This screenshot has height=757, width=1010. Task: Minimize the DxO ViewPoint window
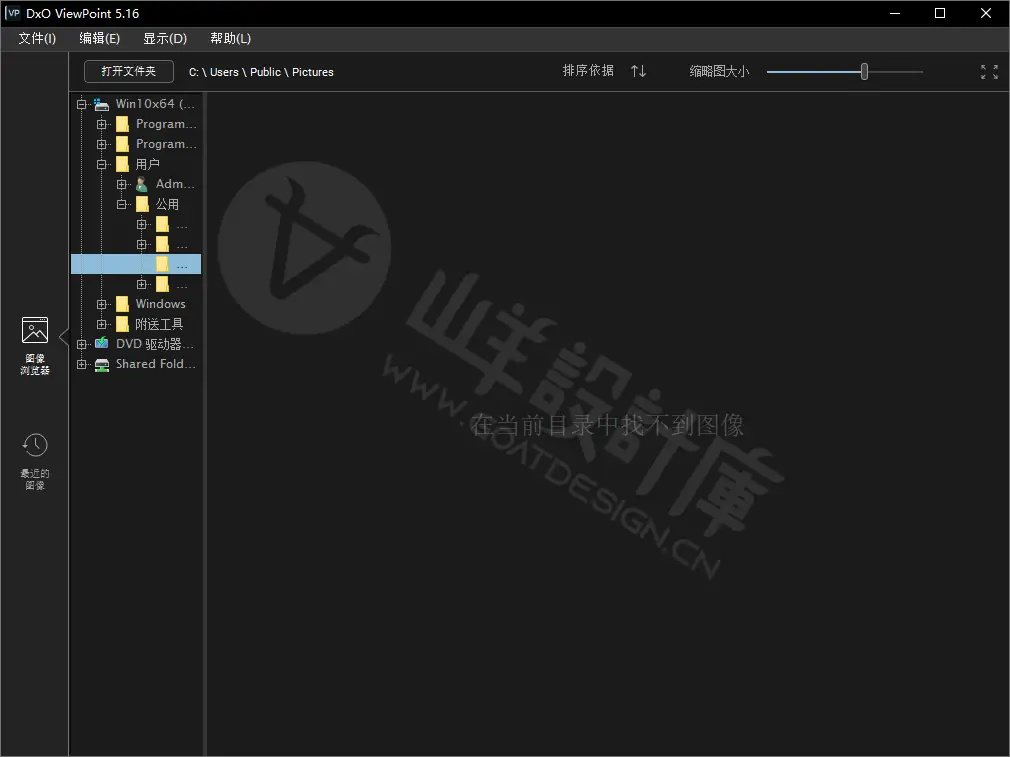[x=895, y=13]
